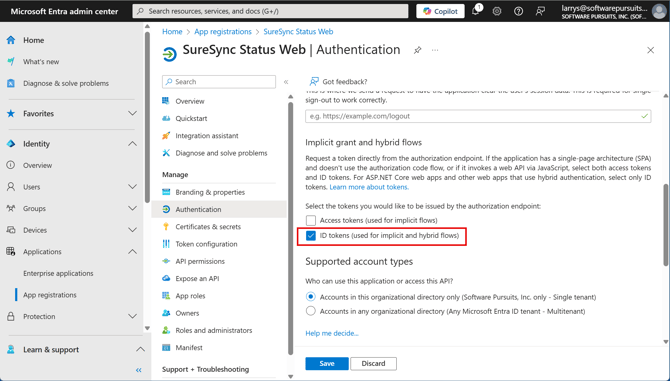
Task: Click the feedback icon in top bar
Action: point(540,12)
